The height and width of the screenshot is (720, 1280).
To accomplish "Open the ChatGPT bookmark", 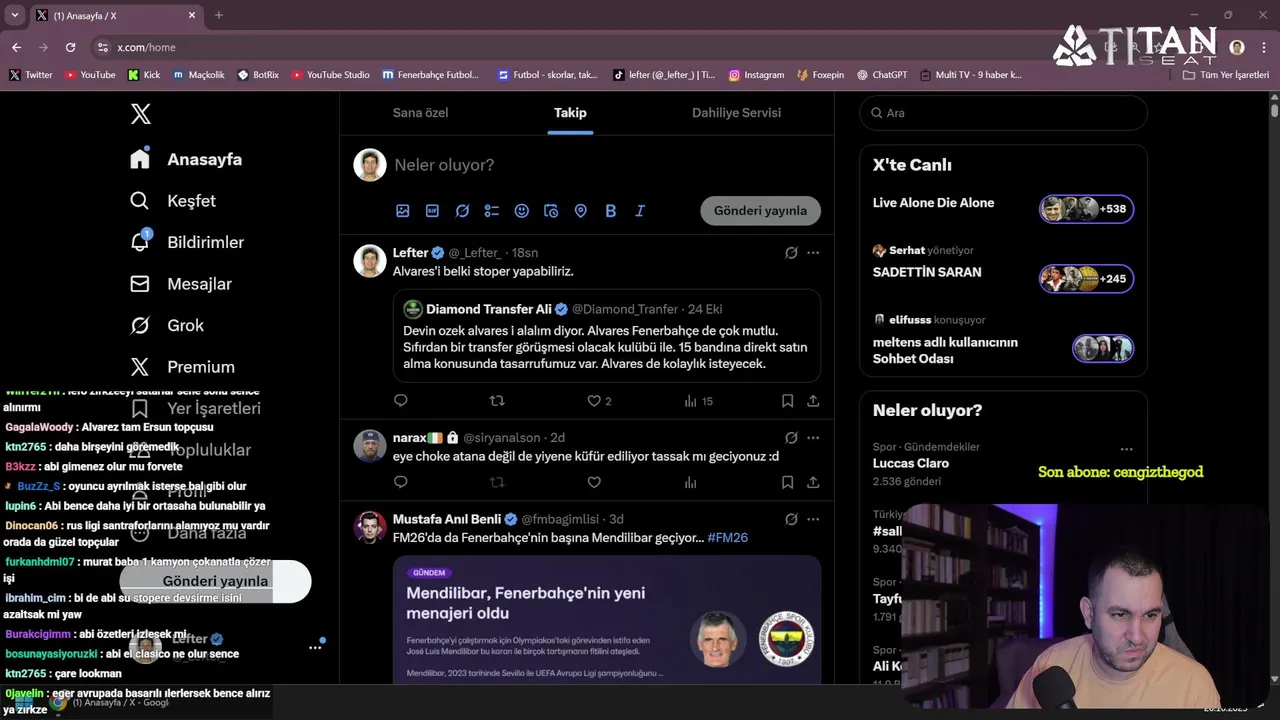I will pyautogui.click(x=881, y=75).
